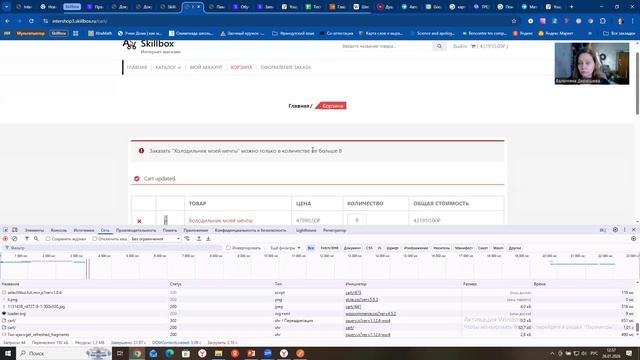Show hidden system tray icons chevron
This screenshot has width=640, height=360.
pos(552,353)
